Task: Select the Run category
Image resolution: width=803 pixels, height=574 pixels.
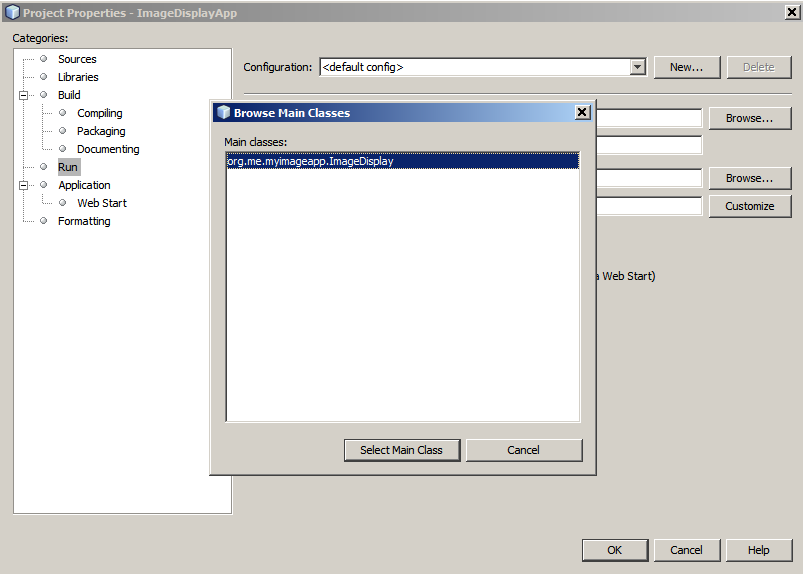Action: click(x=67, y=167)
